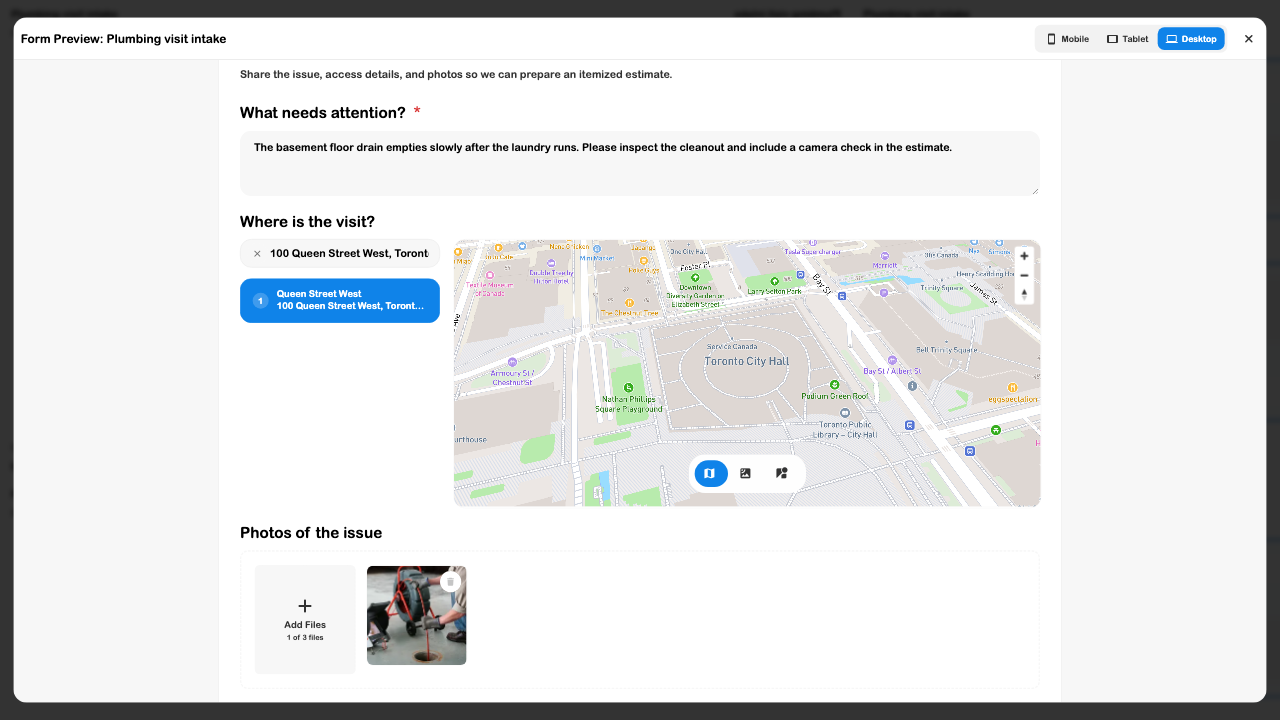
Task: Switch preview to Mobile view
Action: (x=1067, y=39)
